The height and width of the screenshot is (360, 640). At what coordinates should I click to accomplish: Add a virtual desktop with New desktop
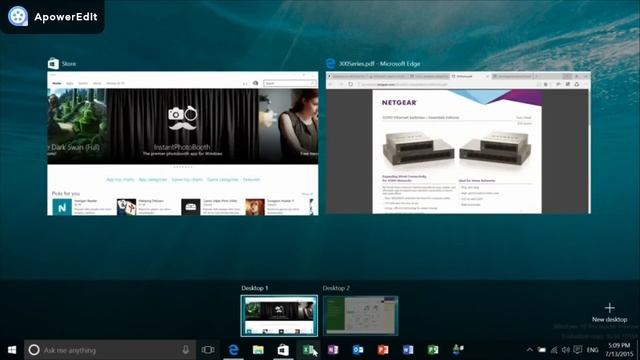pyautogui.click(x=609, y=312)
